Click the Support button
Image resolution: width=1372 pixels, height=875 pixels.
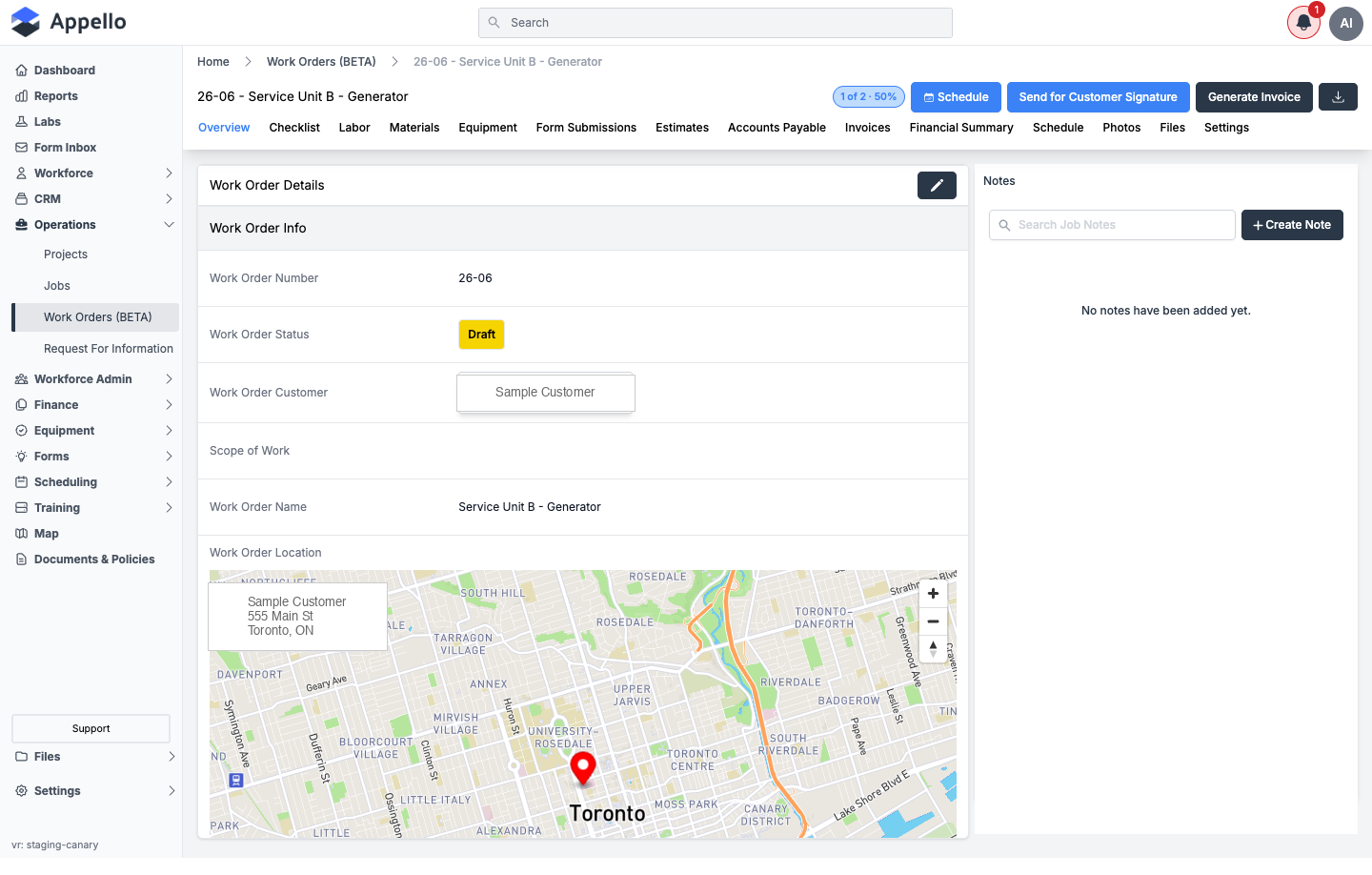(91, 729)
